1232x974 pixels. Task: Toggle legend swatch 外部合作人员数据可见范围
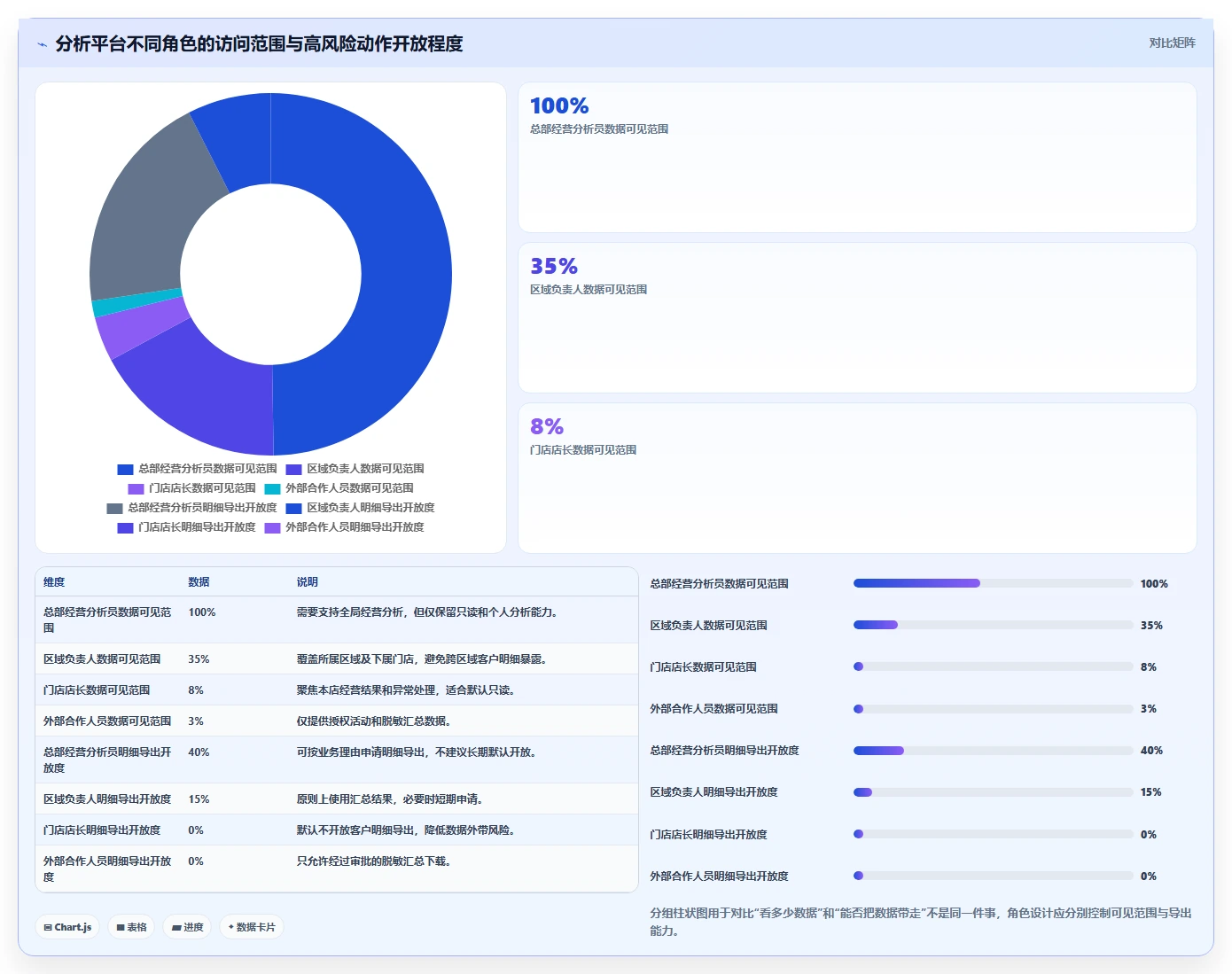tap(272, 488)
